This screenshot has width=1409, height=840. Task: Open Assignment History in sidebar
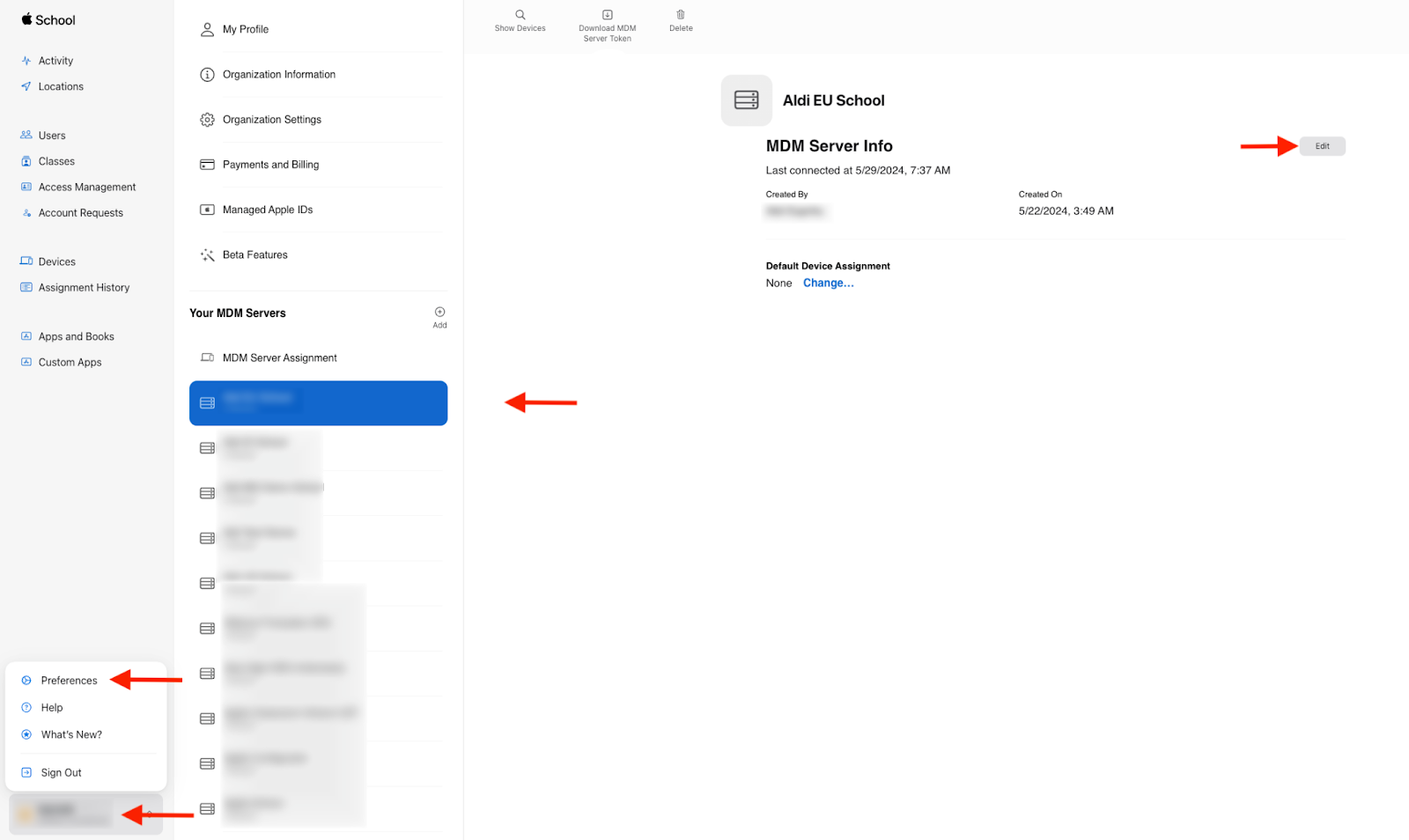(x=84, y=287)
